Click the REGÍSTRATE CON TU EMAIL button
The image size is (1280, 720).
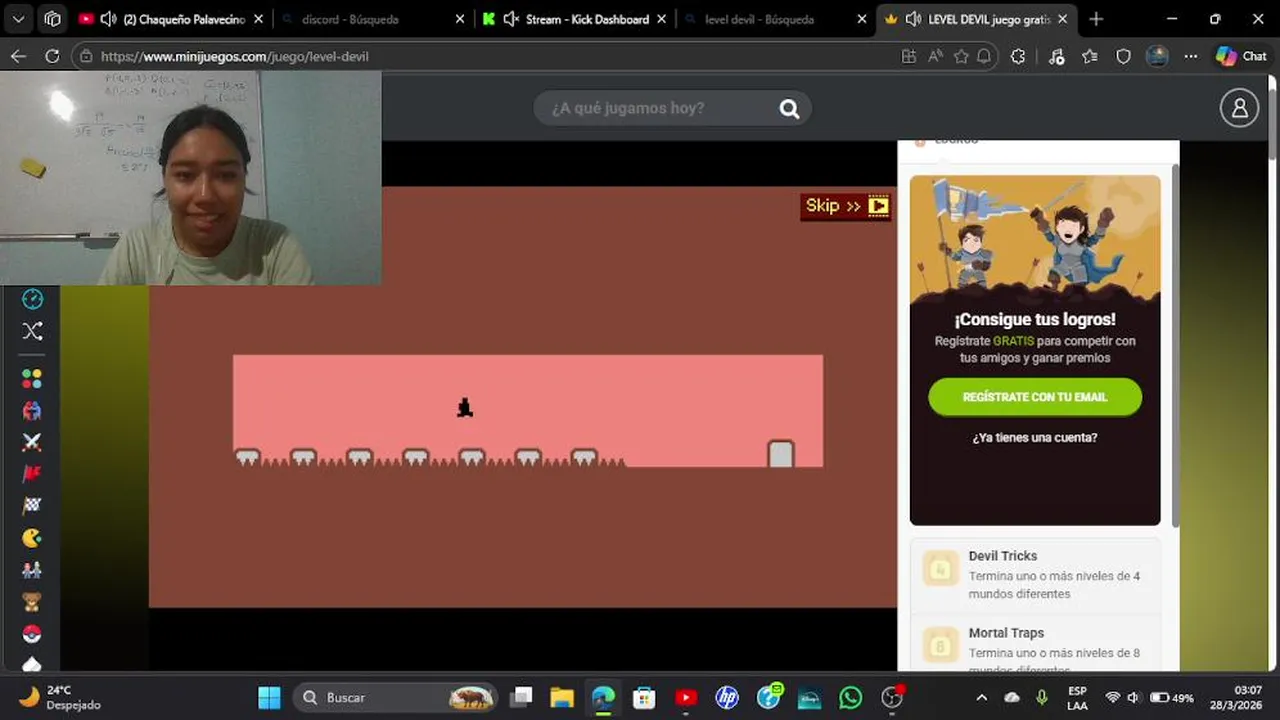(1035, 397)
